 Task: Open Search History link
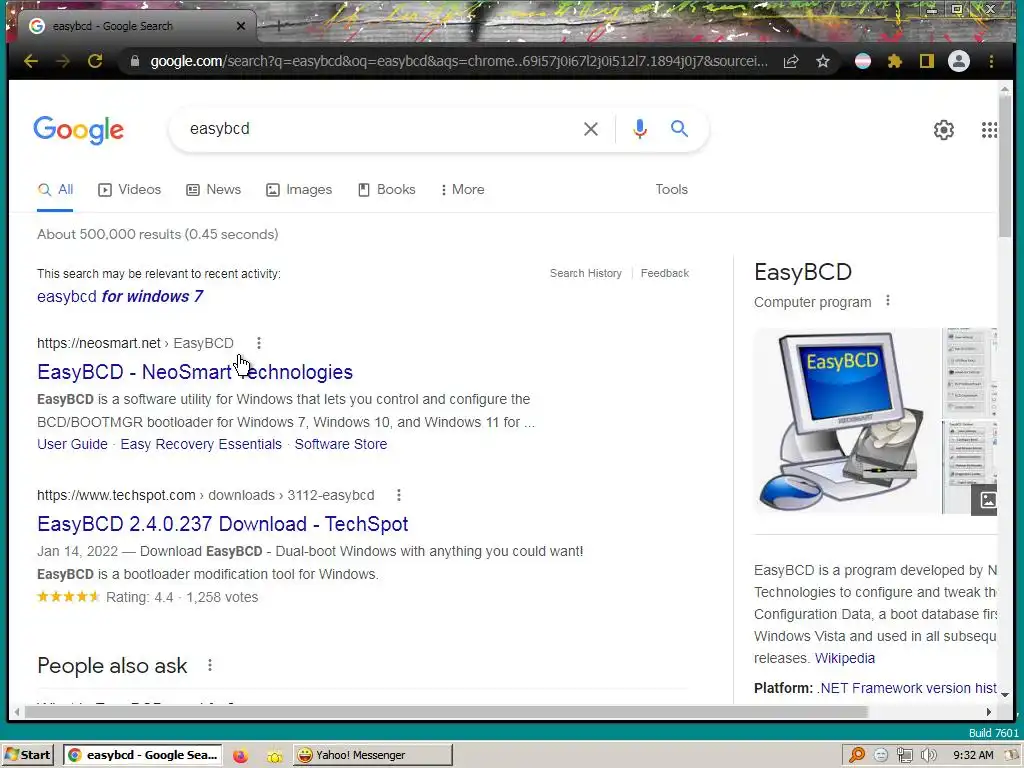[586, 273]
